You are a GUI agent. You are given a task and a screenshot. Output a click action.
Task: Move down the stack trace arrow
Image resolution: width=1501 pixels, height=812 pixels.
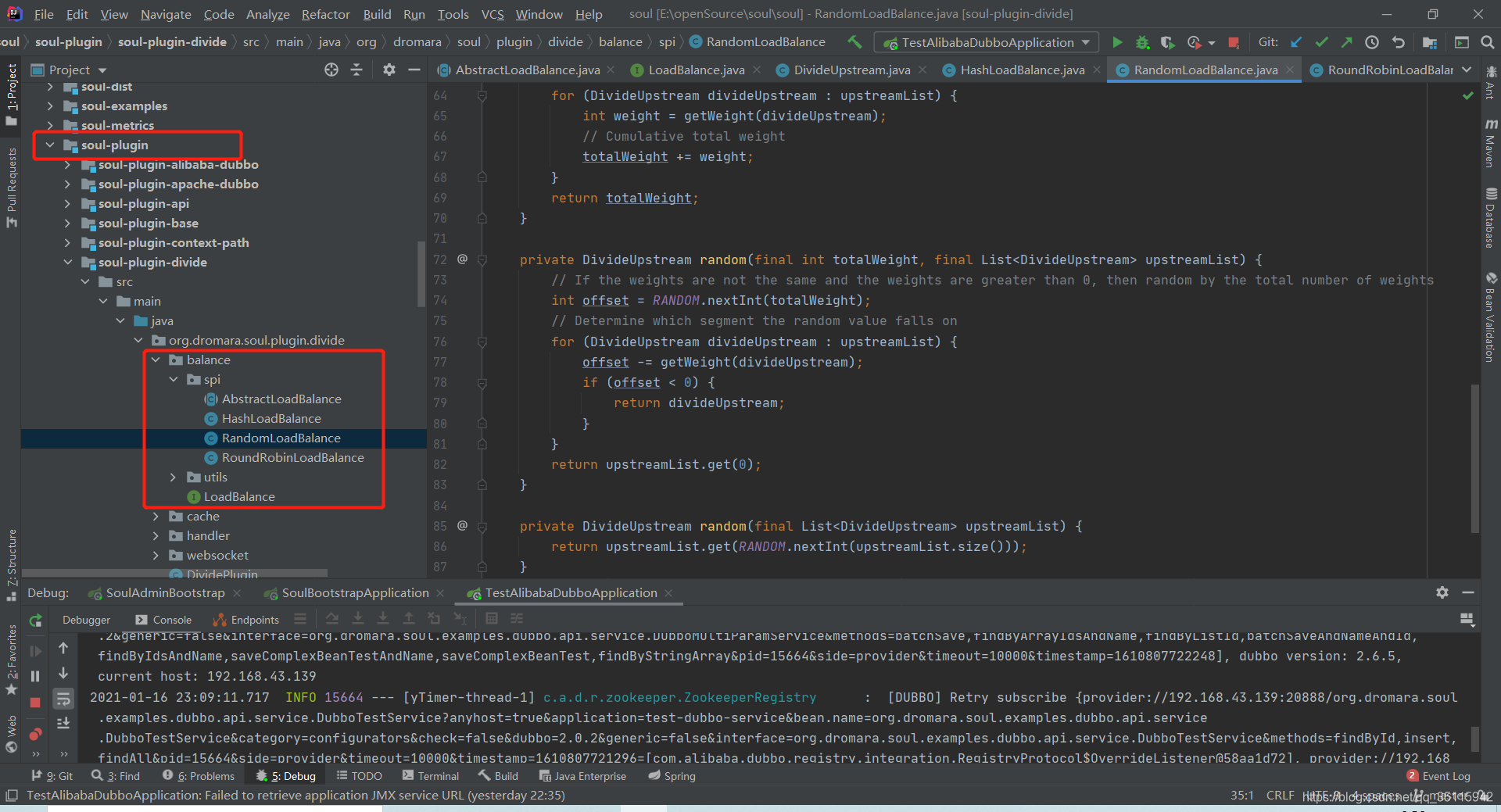63,673
